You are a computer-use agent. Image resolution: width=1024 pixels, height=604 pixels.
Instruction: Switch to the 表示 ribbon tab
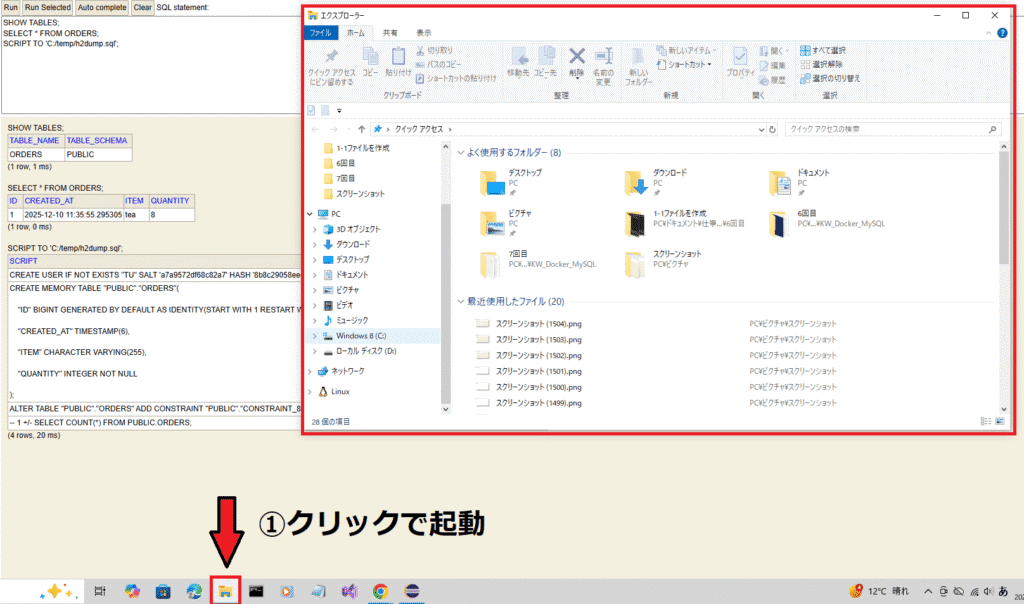(x=424, y=33)
